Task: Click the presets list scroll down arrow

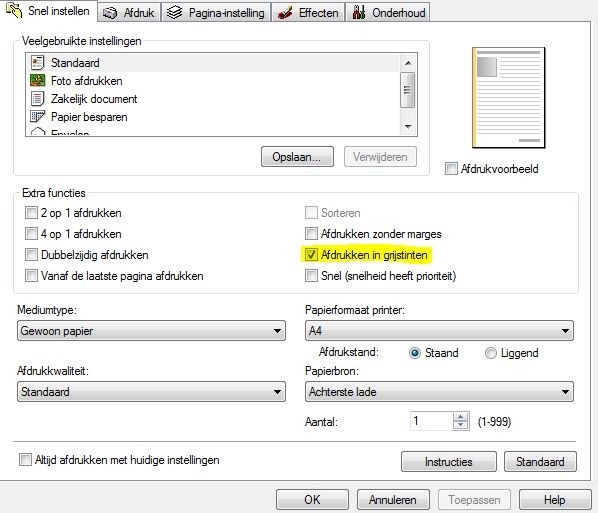Action: tap(408, 127)
